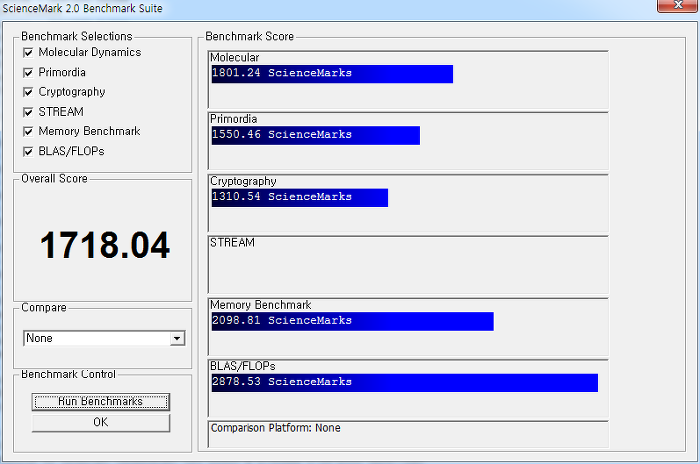The image size is (700, 464).
Task: Click the Run Benchmarks button
Action: click(x=101, y=402)
